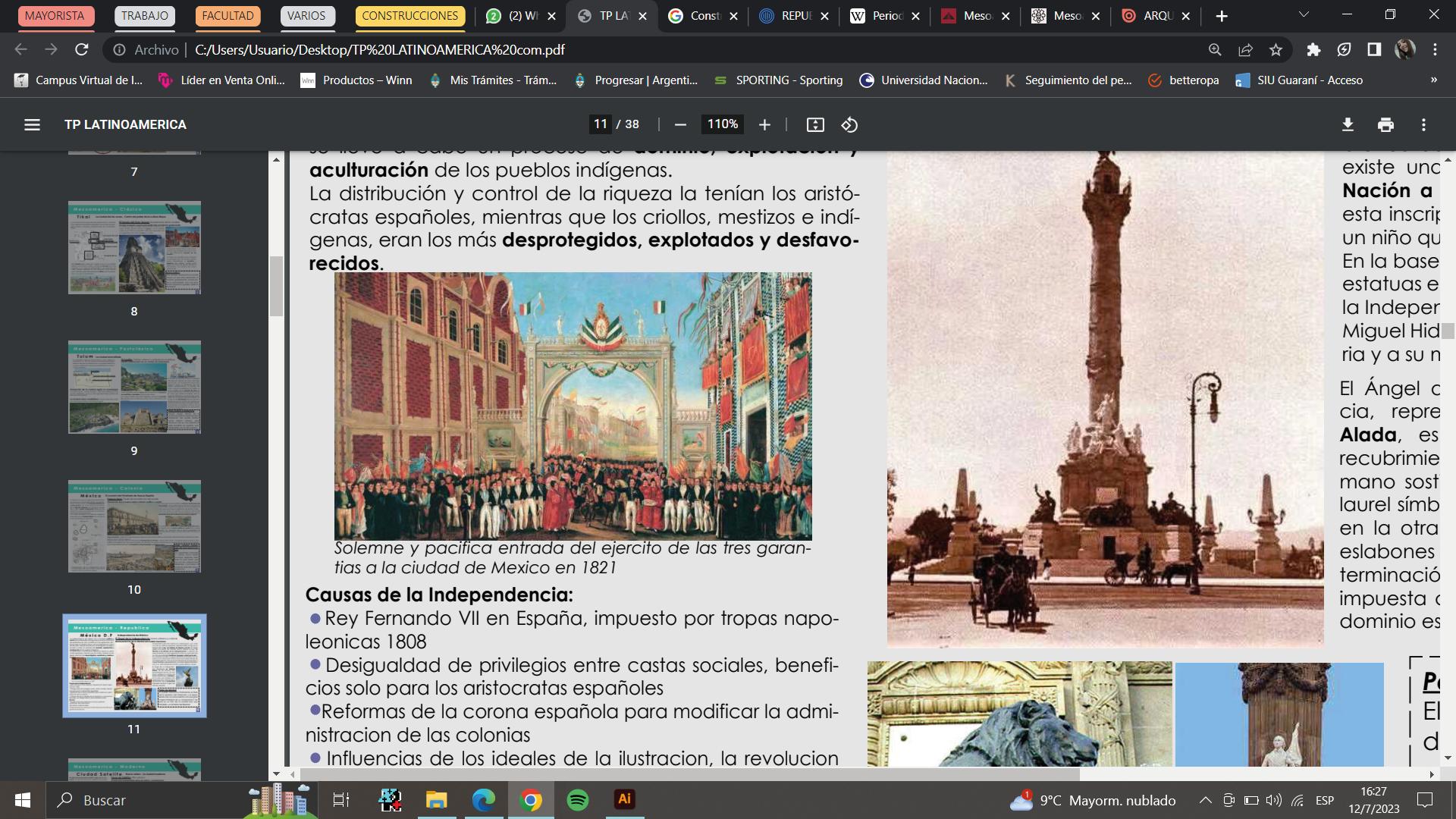Toggle the Chrome side panel
This screenshot has height=819, width=1456.
1374,50
